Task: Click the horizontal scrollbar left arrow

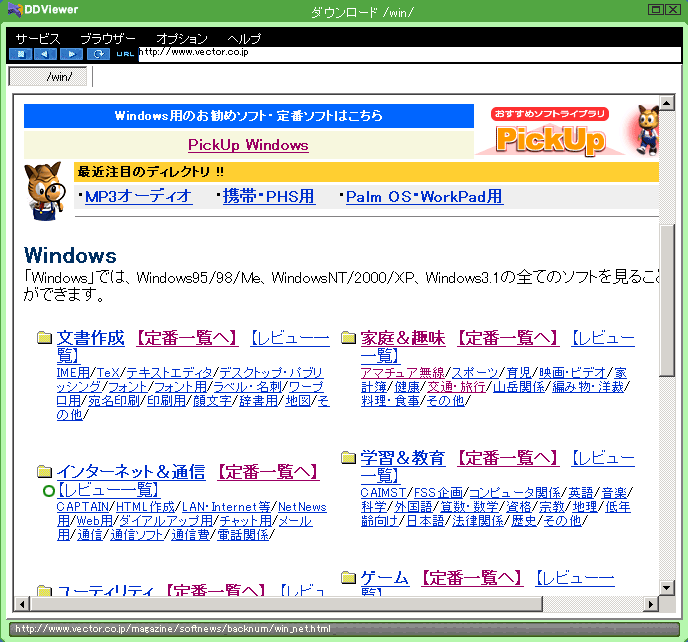Action: 22,604
